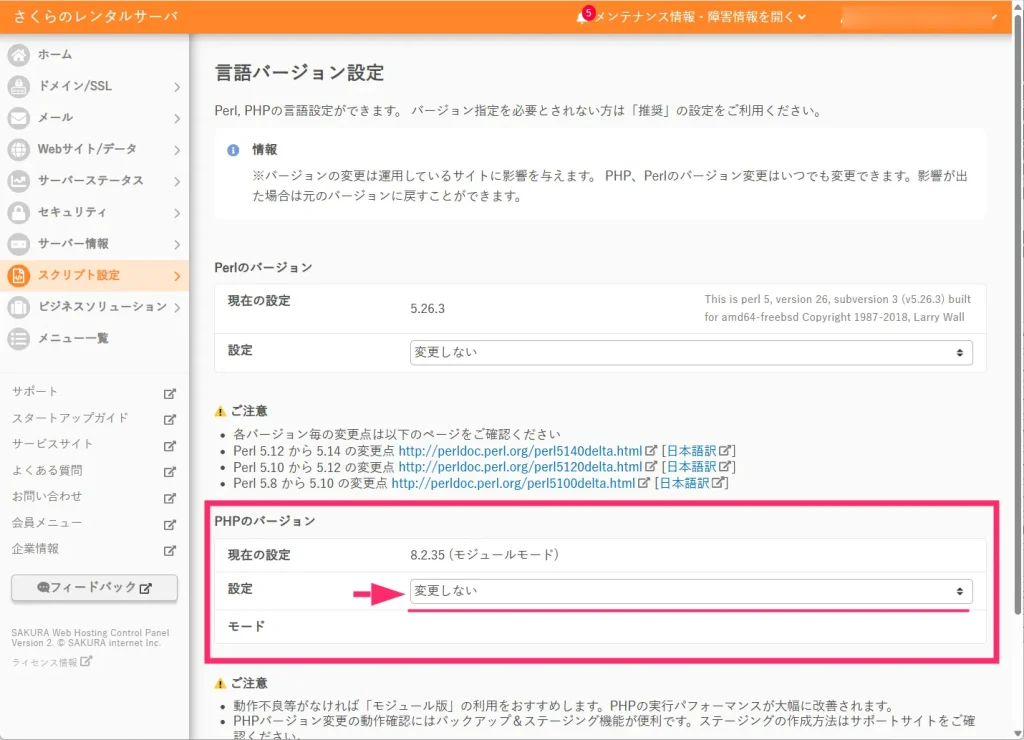Expand the サーバー情報 submenu chevron
The width and height of the screenshot is (1024, 740).
[177, 244]
